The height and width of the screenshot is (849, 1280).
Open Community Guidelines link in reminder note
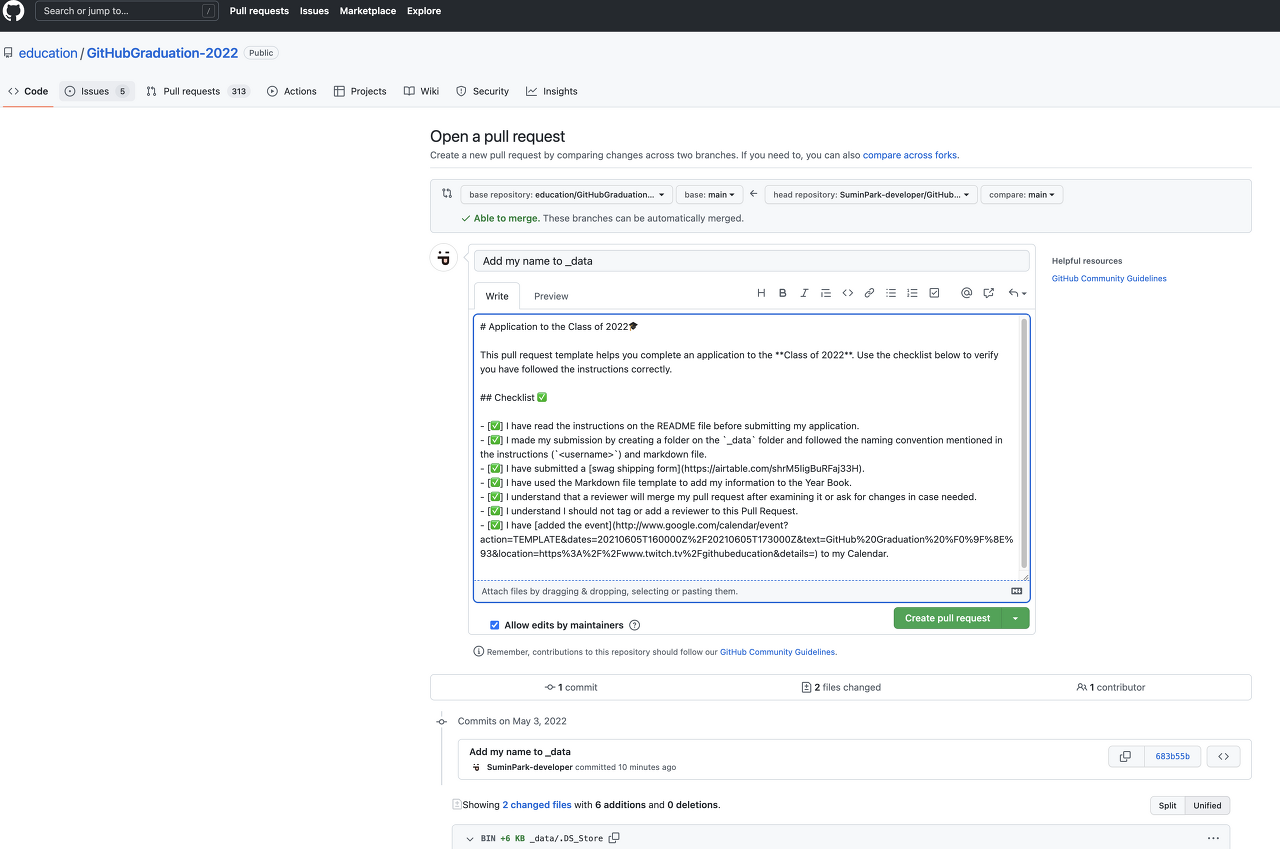click(778, 652)
